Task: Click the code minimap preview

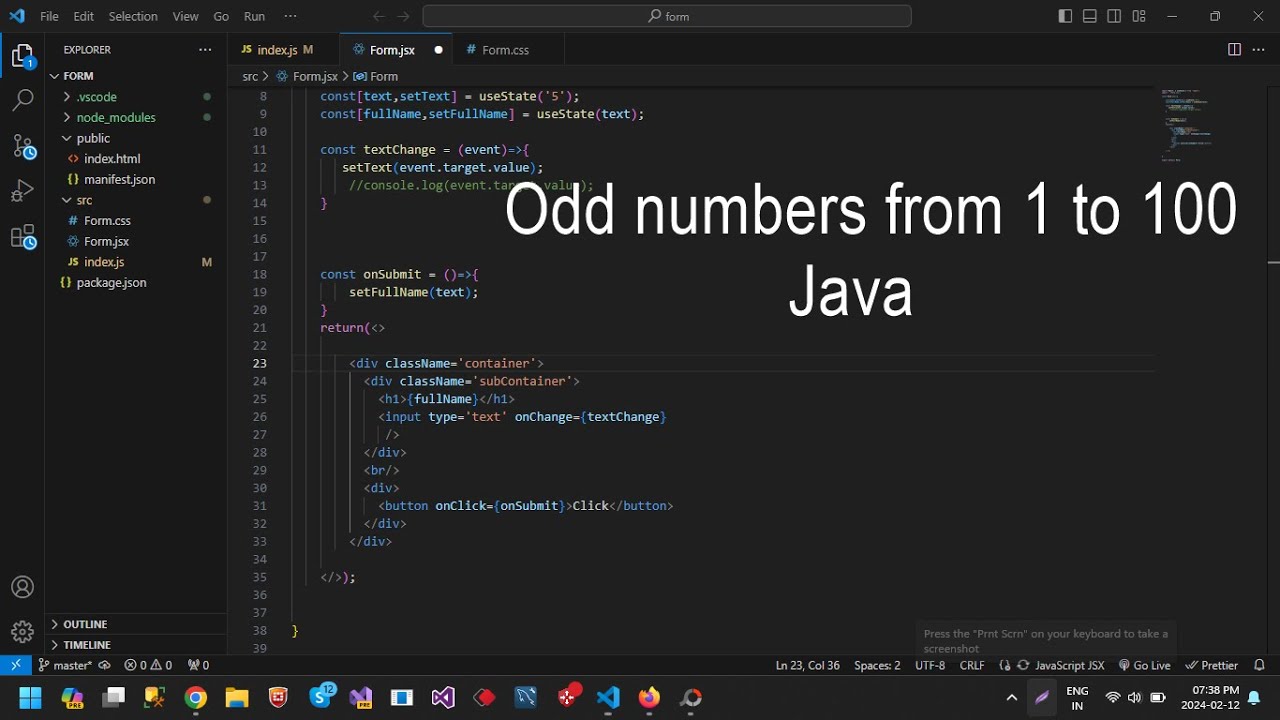Action: [1187, 125]
